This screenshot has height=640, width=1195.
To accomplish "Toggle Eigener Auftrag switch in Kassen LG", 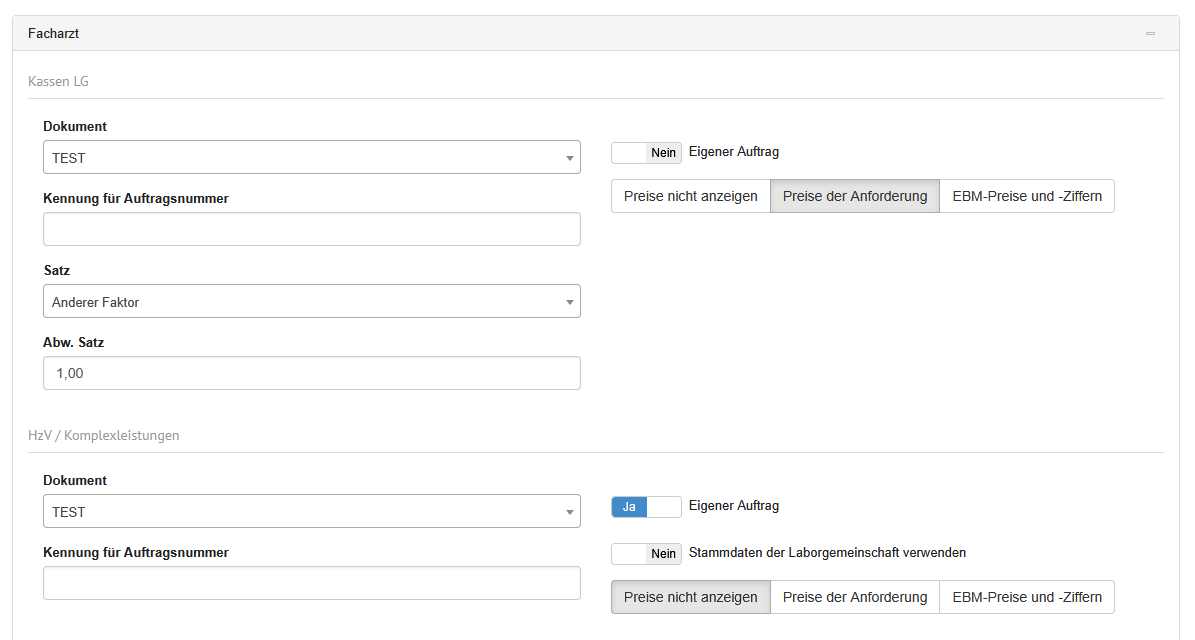I will tap(646, 153).
